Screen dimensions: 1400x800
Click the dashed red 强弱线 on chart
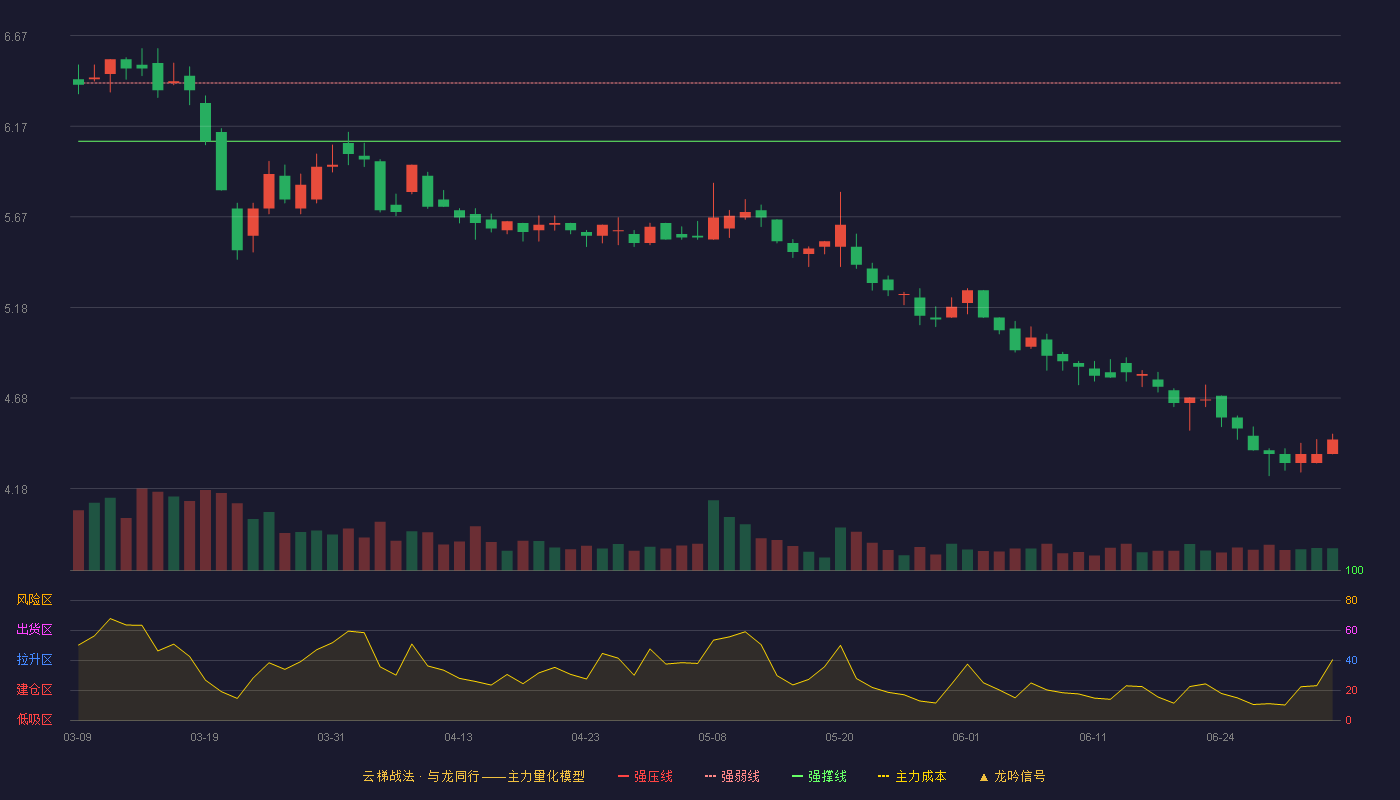(x=709, y=83)
